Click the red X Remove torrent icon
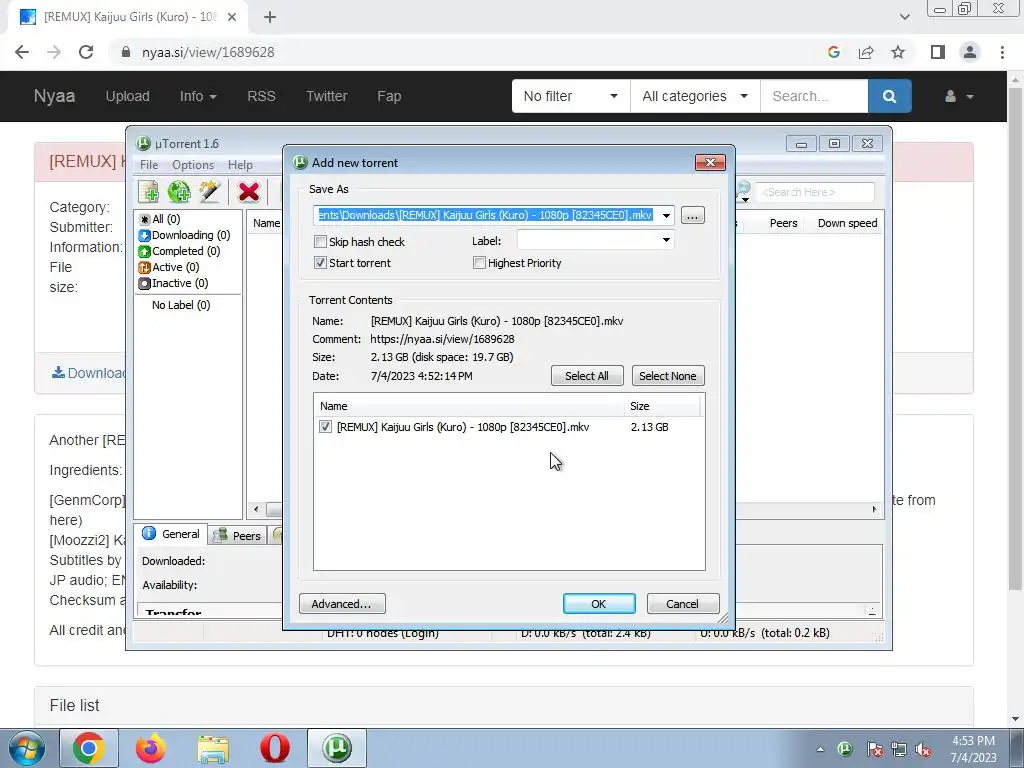This screenshot has width=1024, height=768. (x=249, y=192)
